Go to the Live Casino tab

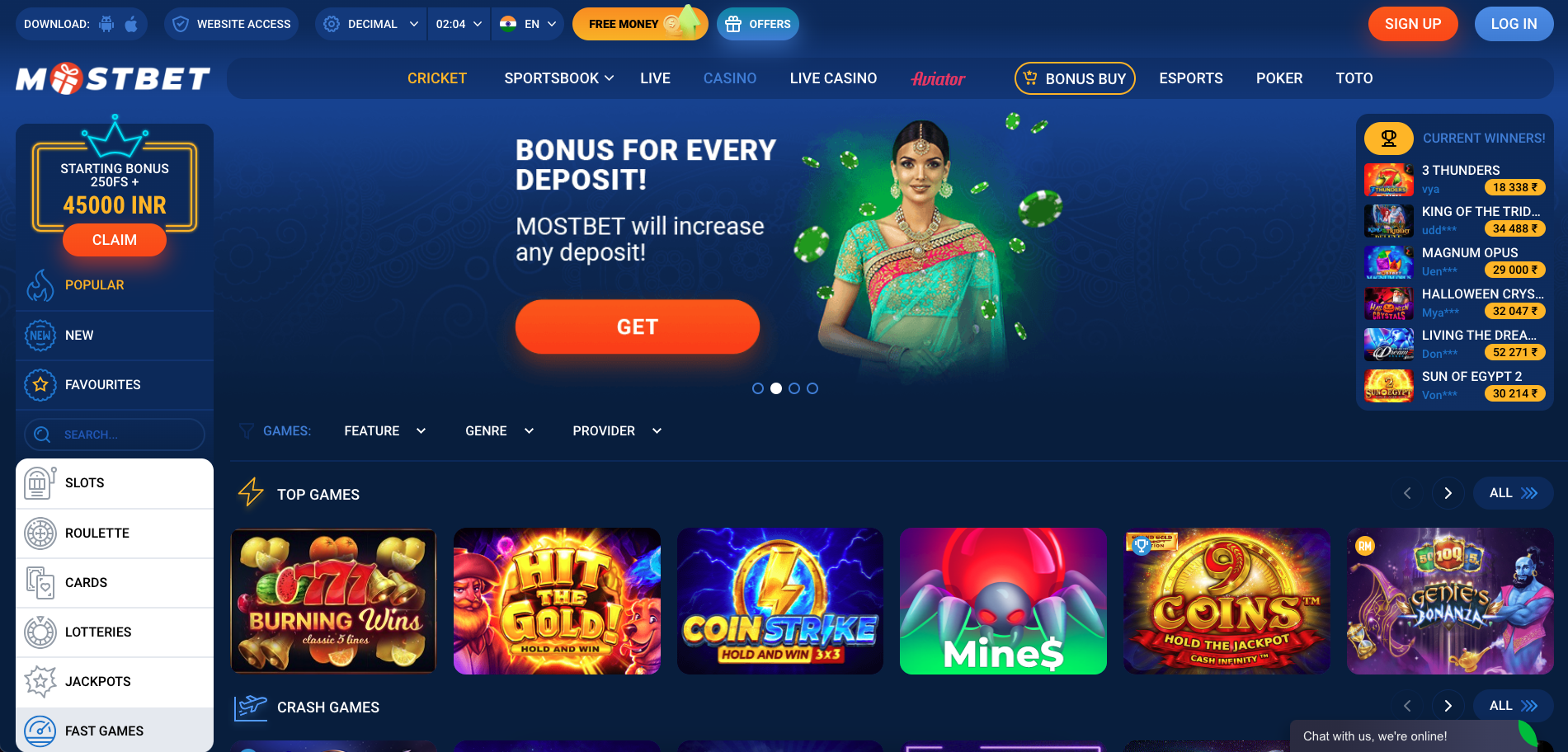[x=833, y=78]
